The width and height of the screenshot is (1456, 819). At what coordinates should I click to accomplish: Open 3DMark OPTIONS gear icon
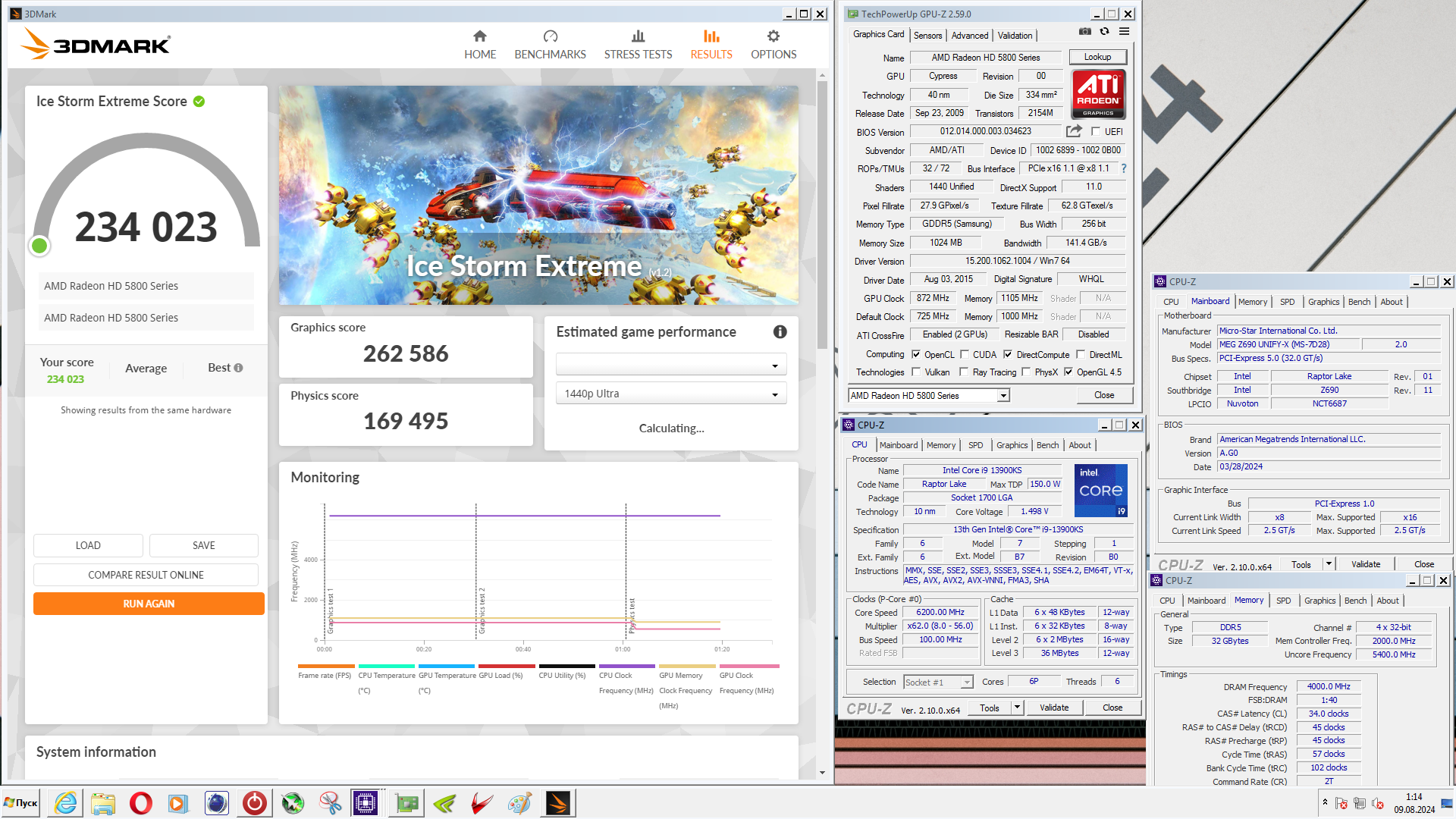[773, 36]
